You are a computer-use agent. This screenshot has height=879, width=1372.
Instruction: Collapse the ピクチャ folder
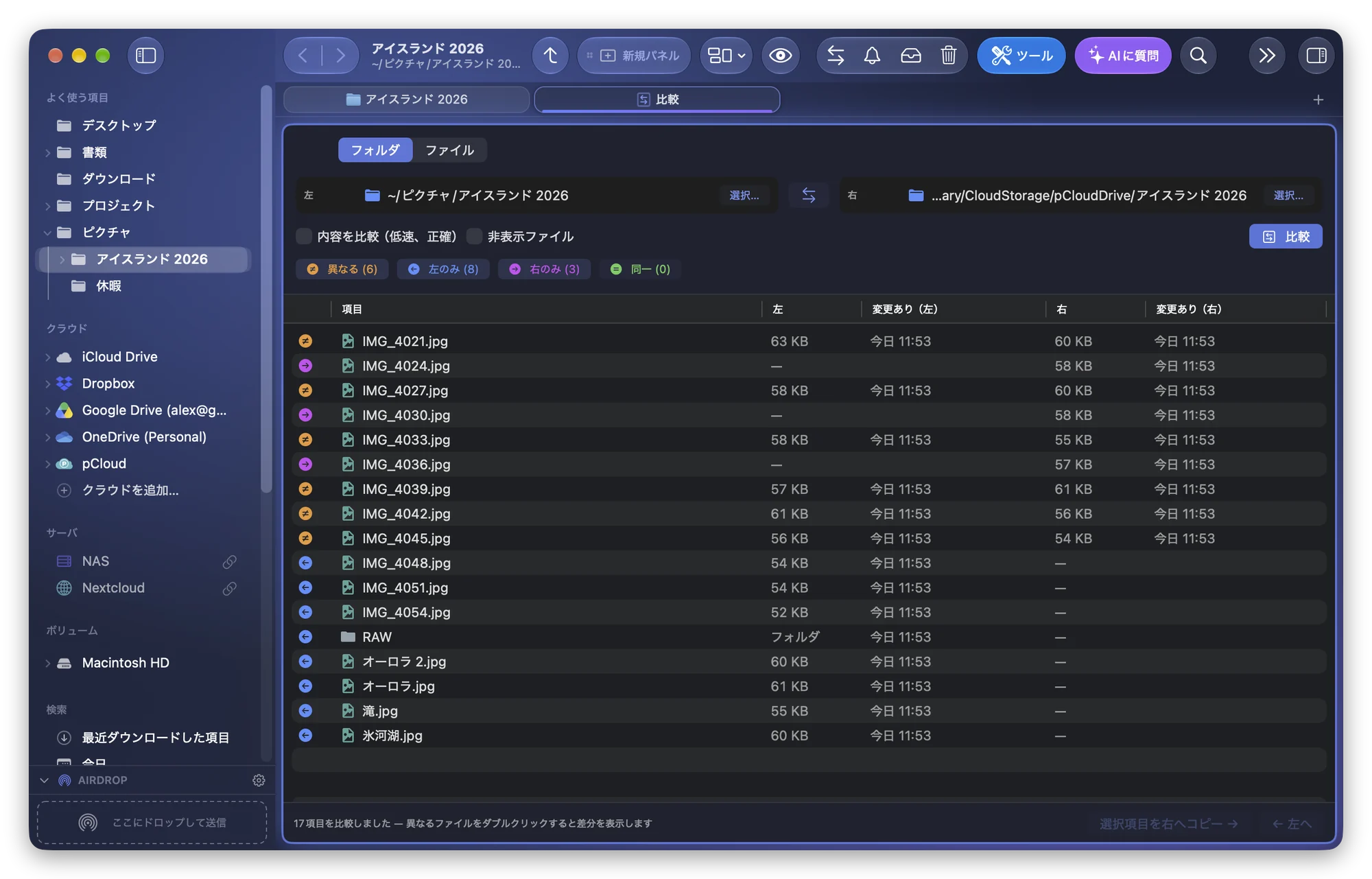point(47,233)
